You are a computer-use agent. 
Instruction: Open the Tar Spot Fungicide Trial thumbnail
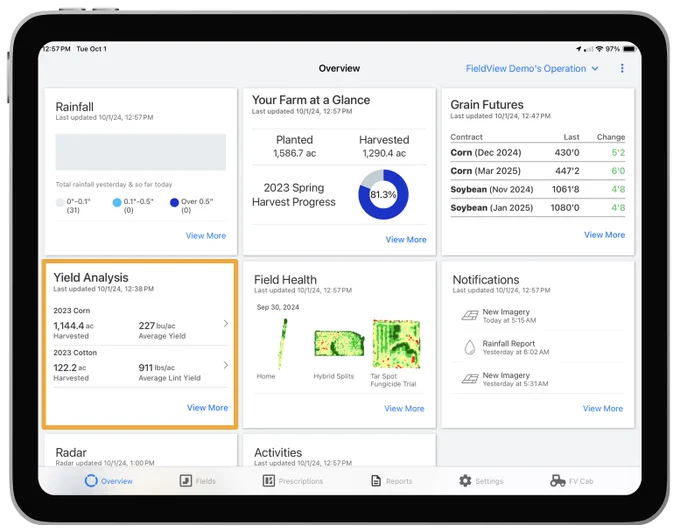(396, 344)
